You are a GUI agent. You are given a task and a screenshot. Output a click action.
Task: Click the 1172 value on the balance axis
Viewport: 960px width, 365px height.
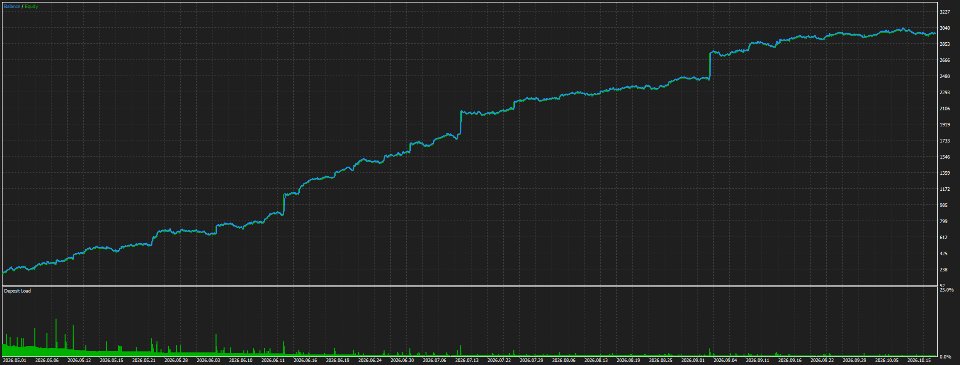(x=945, y=189)
